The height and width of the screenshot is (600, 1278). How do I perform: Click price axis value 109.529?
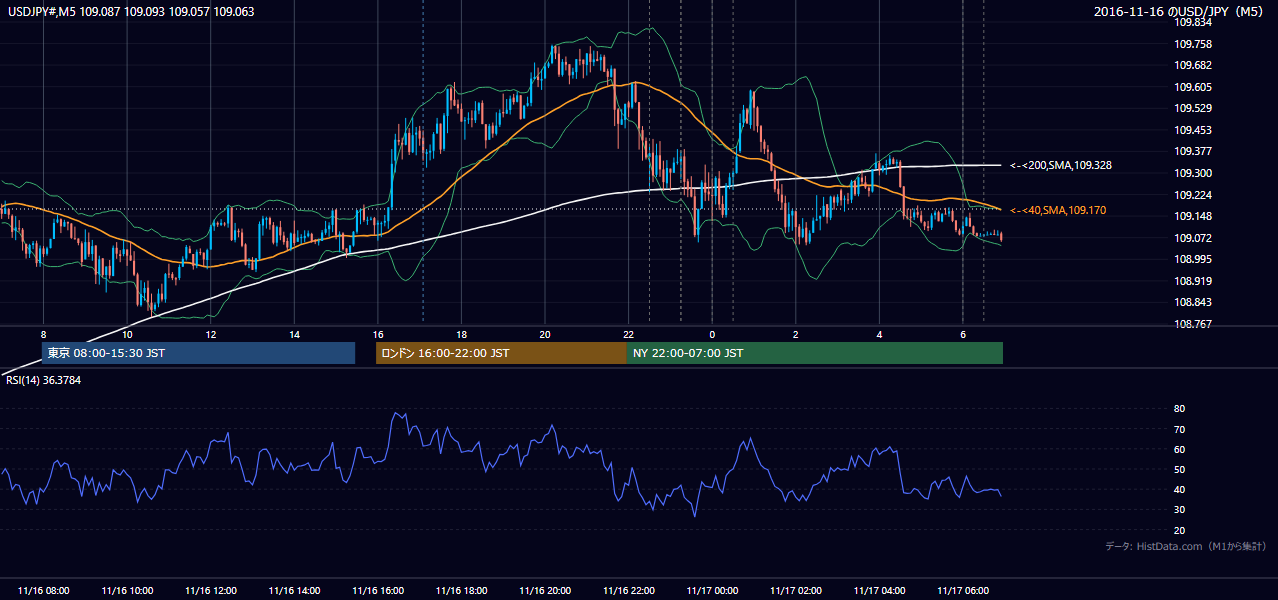[x=1193, y=108]
